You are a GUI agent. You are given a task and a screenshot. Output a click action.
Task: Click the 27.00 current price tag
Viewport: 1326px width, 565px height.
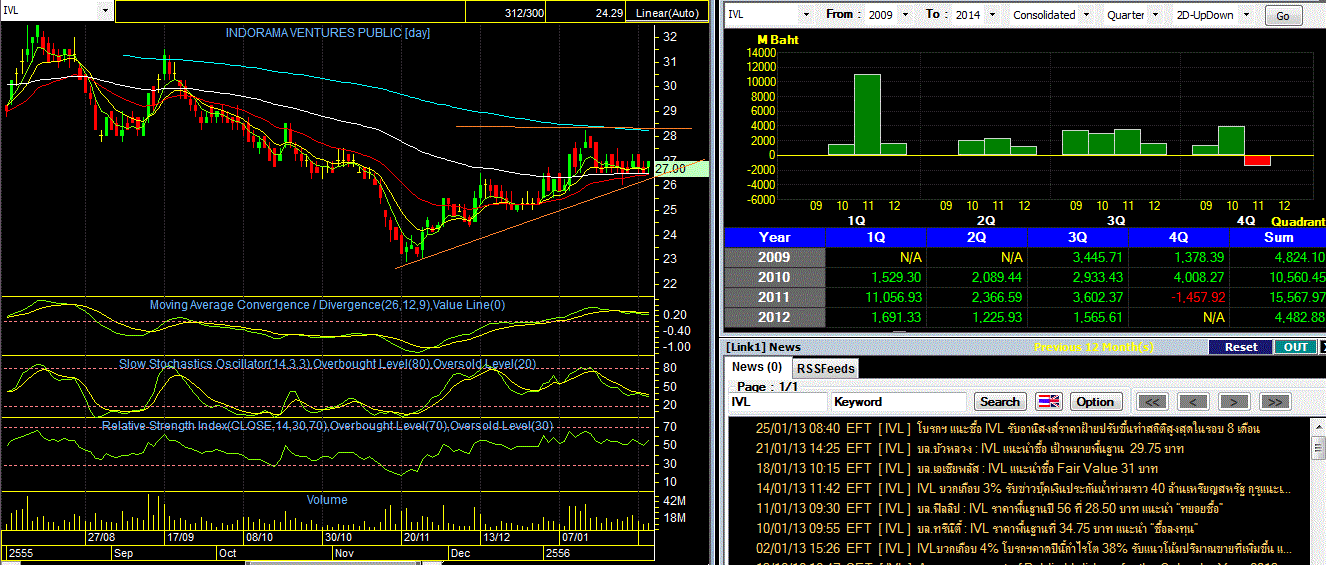pos(680,169)
